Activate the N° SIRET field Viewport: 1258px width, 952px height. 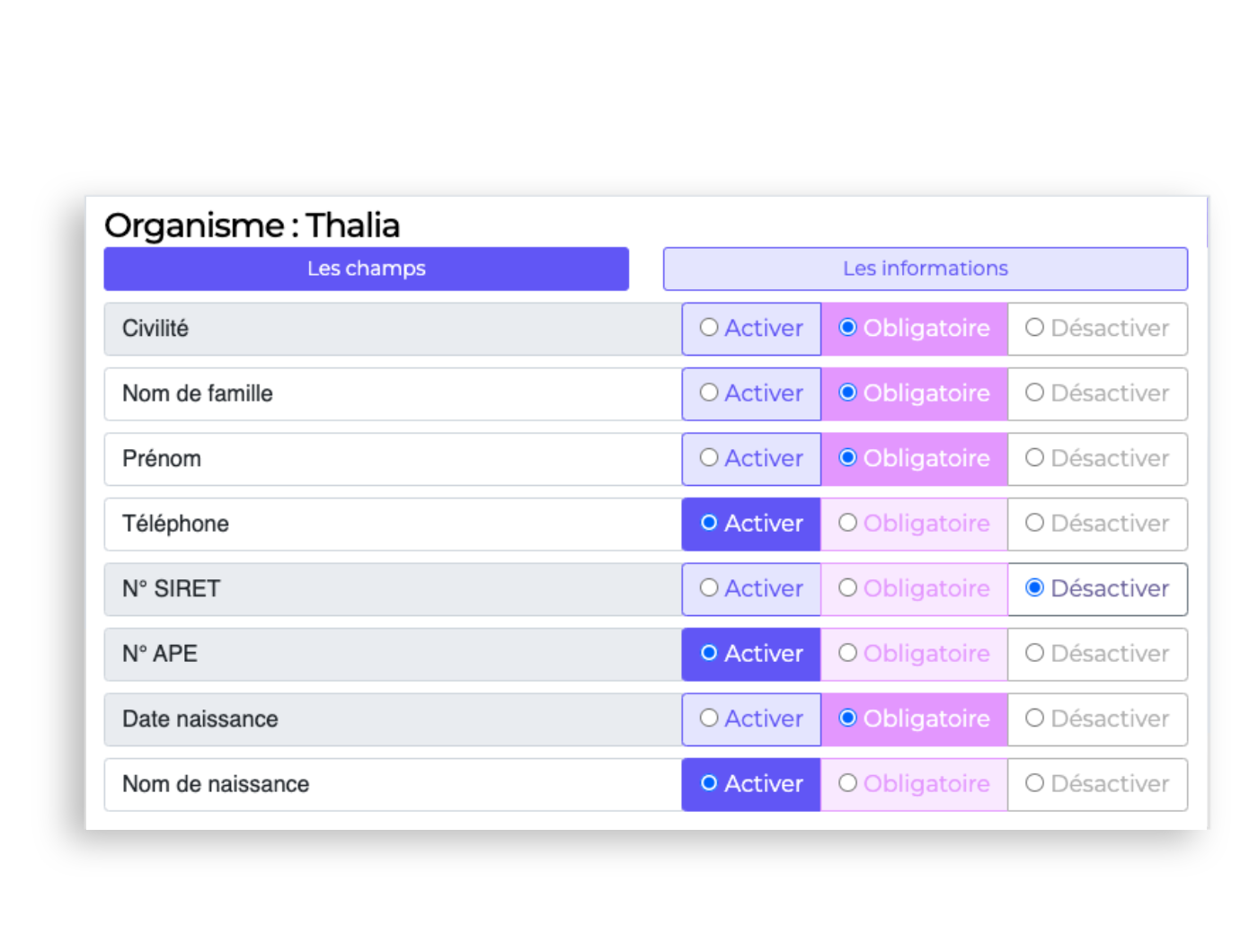pyautogui.click(x=751, y=588)
